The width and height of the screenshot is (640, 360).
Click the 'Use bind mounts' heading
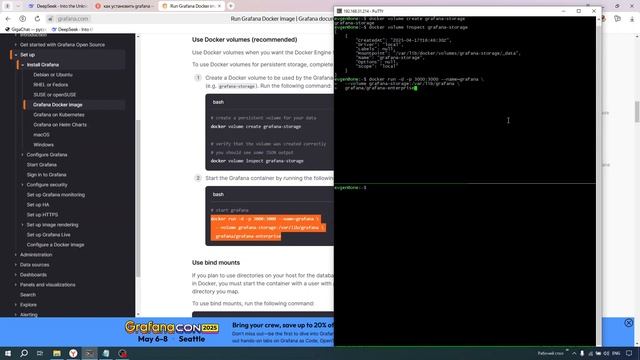pos(216,262)
